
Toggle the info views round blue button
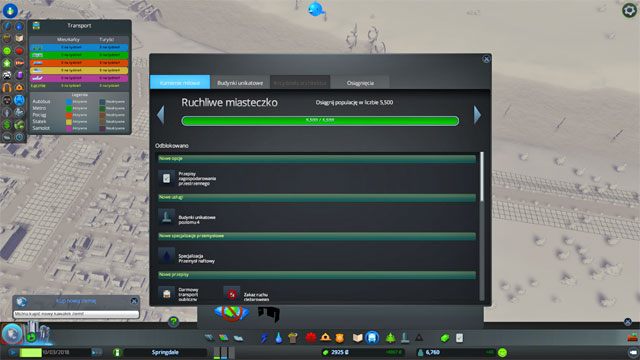click(x=10, y=11)
